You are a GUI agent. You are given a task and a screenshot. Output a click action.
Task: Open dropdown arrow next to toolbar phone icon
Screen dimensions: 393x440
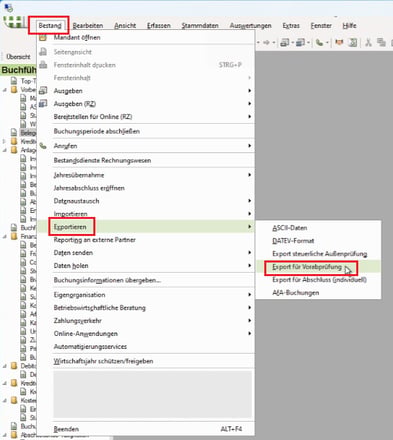tap(327, 43)
